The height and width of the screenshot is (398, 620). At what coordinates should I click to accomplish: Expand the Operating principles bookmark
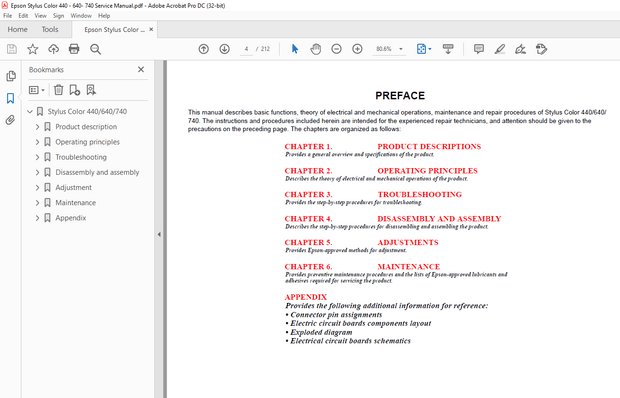(x=37, y=142)
